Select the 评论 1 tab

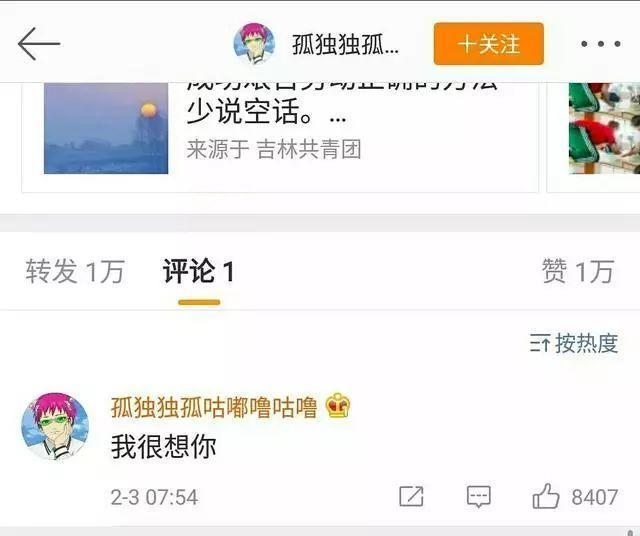199,271
